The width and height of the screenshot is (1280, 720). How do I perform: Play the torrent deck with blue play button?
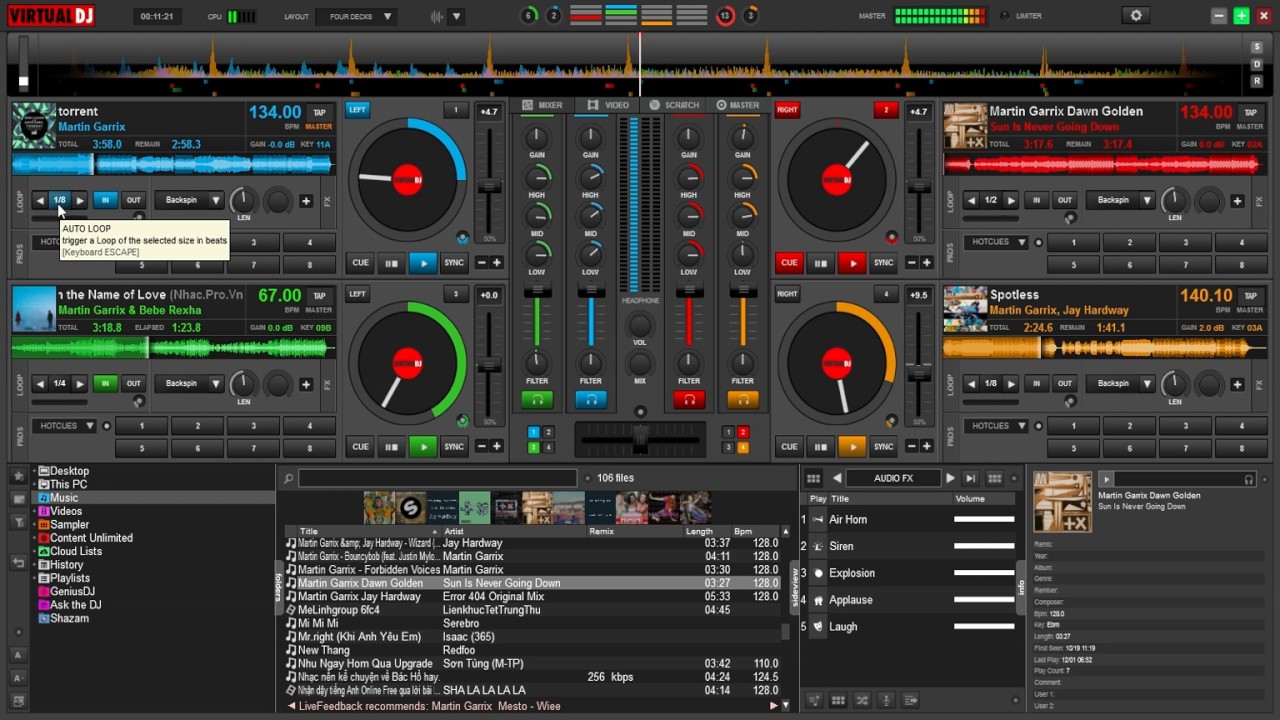coord(423,263)
